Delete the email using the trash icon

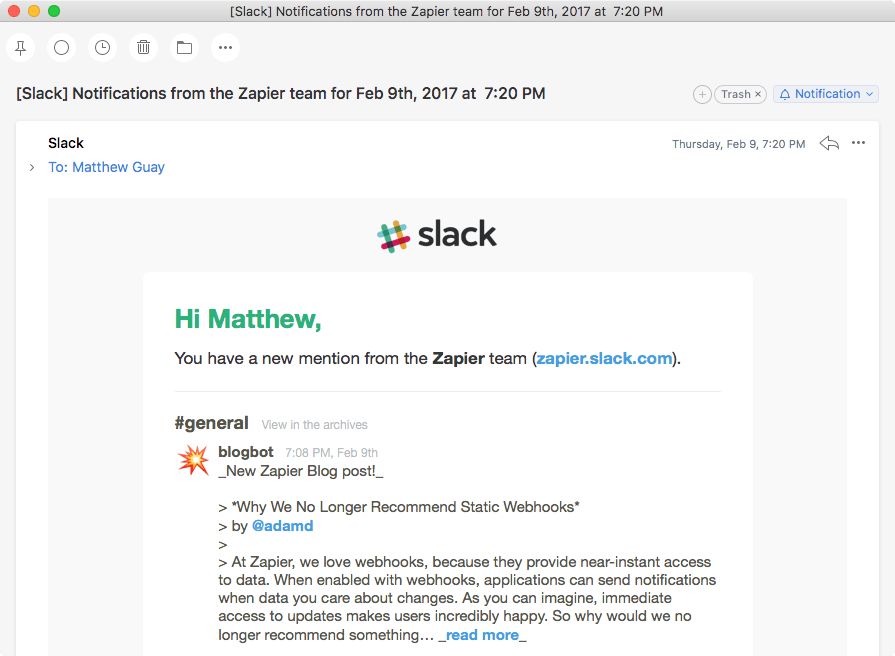(143, 47)
